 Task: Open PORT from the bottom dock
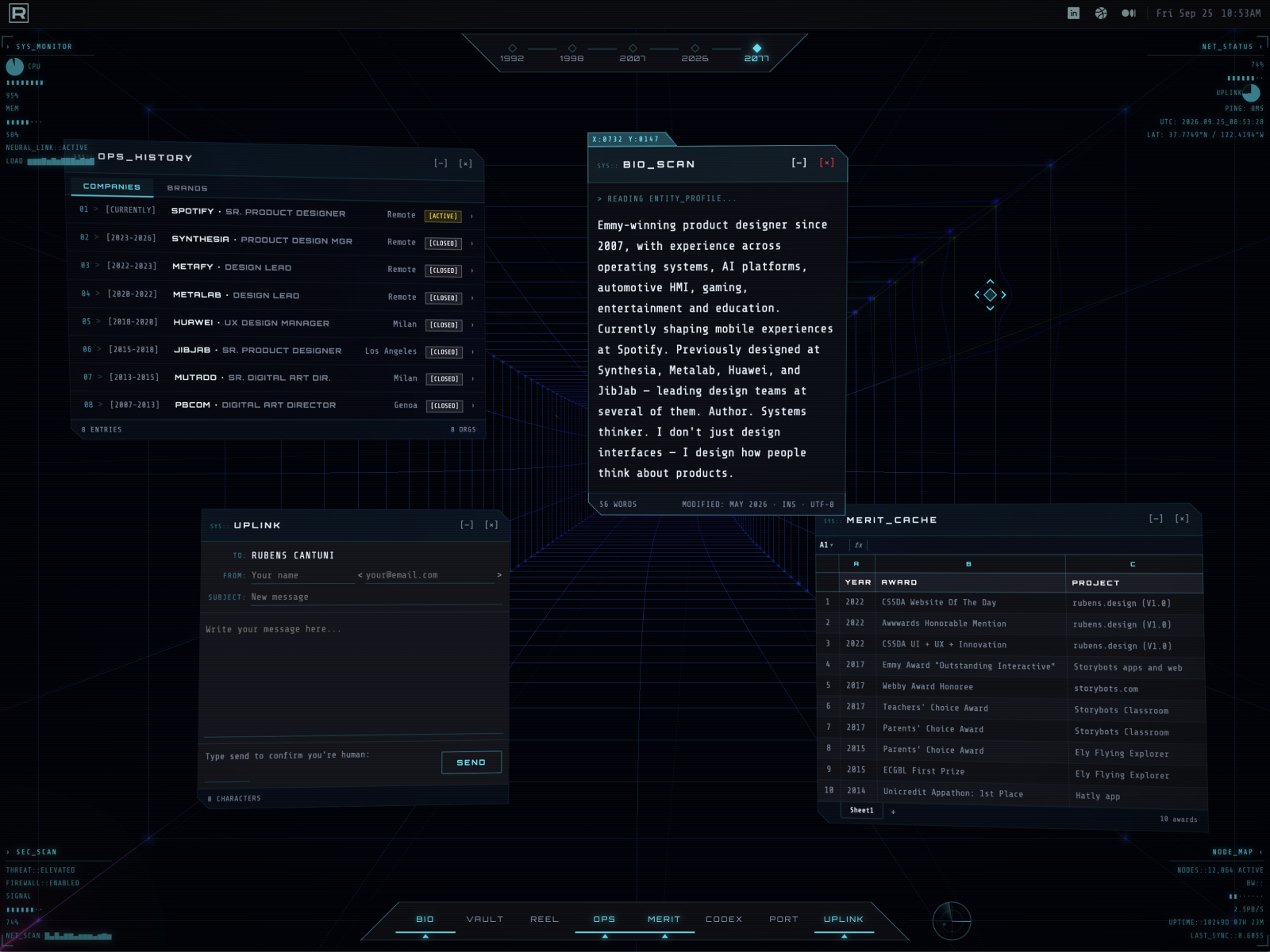(783, 919)
